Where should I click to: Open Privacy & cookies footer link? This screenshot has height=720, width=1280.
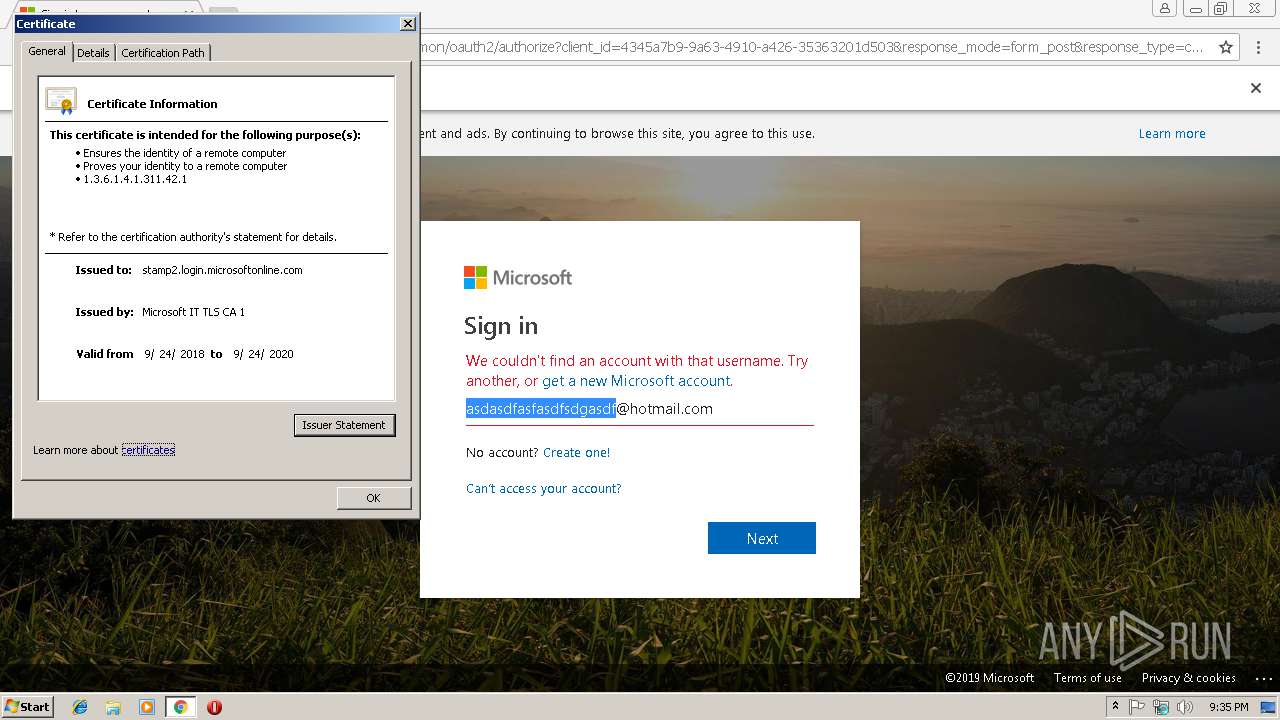[1189, 678]
